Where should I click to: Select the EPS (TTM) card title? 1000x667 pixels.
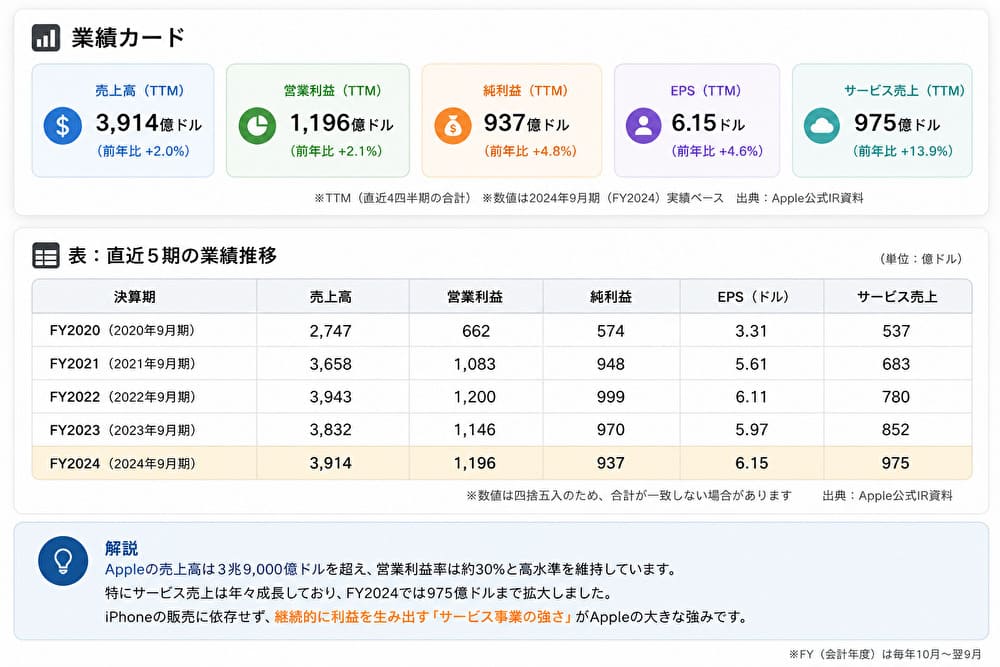[705, 91]
